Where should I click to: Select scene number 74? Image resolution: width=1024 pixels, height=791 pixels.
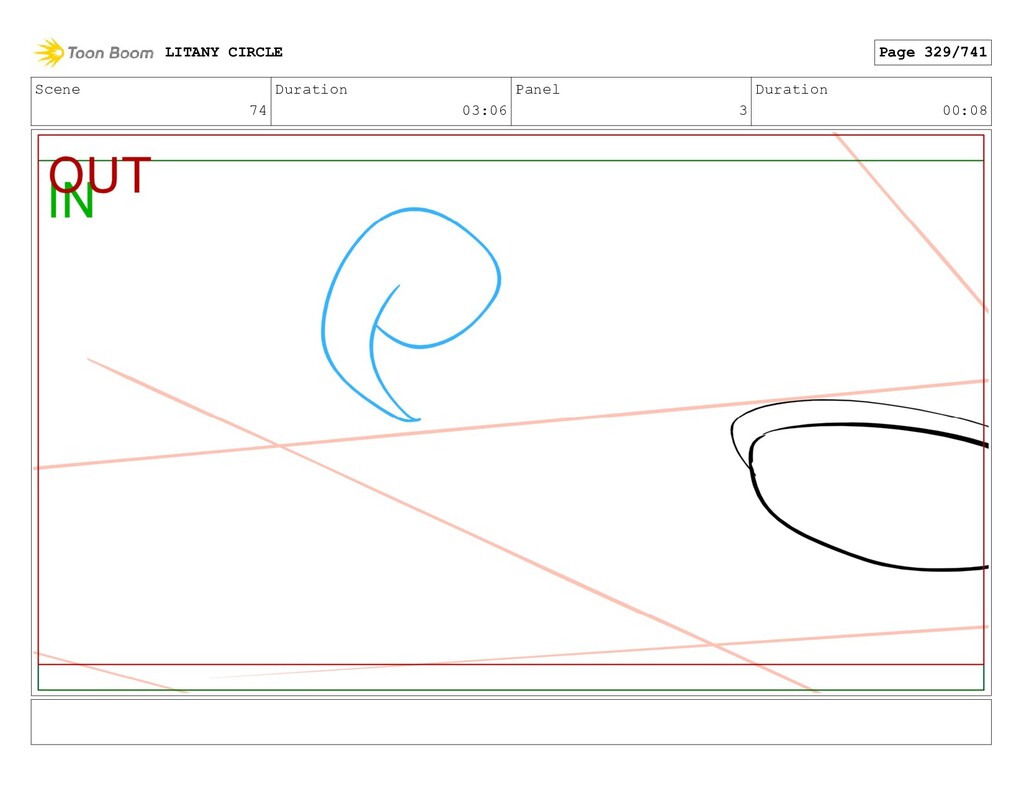coord(258,110)
